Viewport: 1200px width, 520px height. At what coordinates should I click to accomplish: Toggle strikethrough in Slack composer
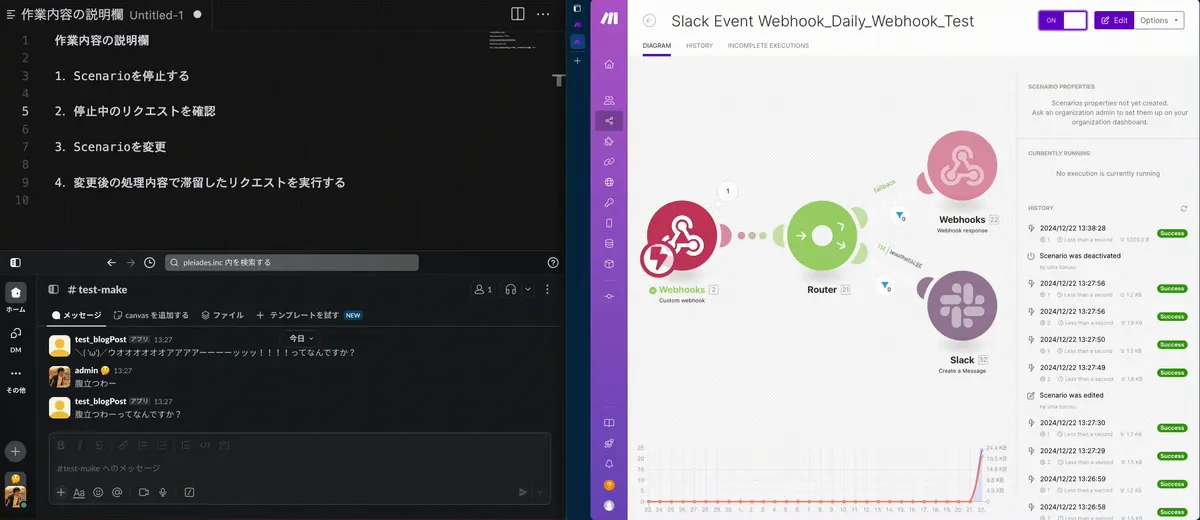click(97, 445)
